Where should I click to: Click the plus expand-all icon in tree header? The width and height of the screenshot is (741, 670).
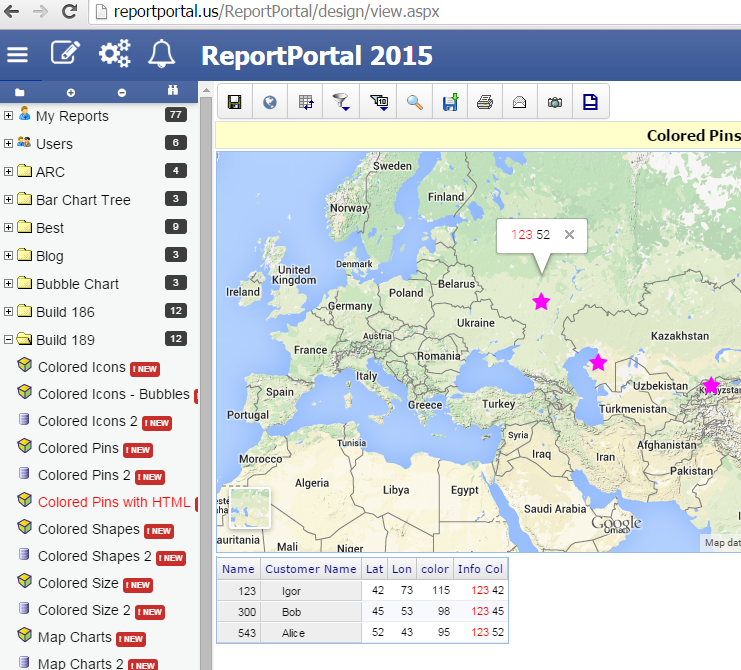coord(71,93)
